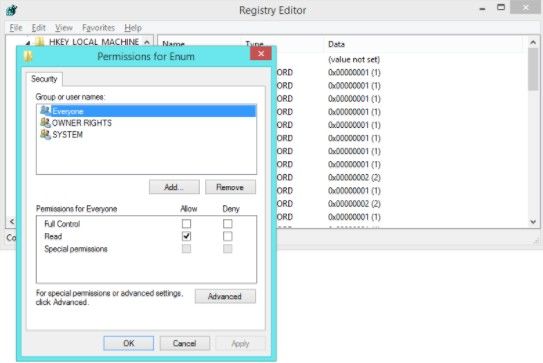Collapse the HKEY_LOCAL_MACHINE tree node
543x363 pixels.
point(28,43)
